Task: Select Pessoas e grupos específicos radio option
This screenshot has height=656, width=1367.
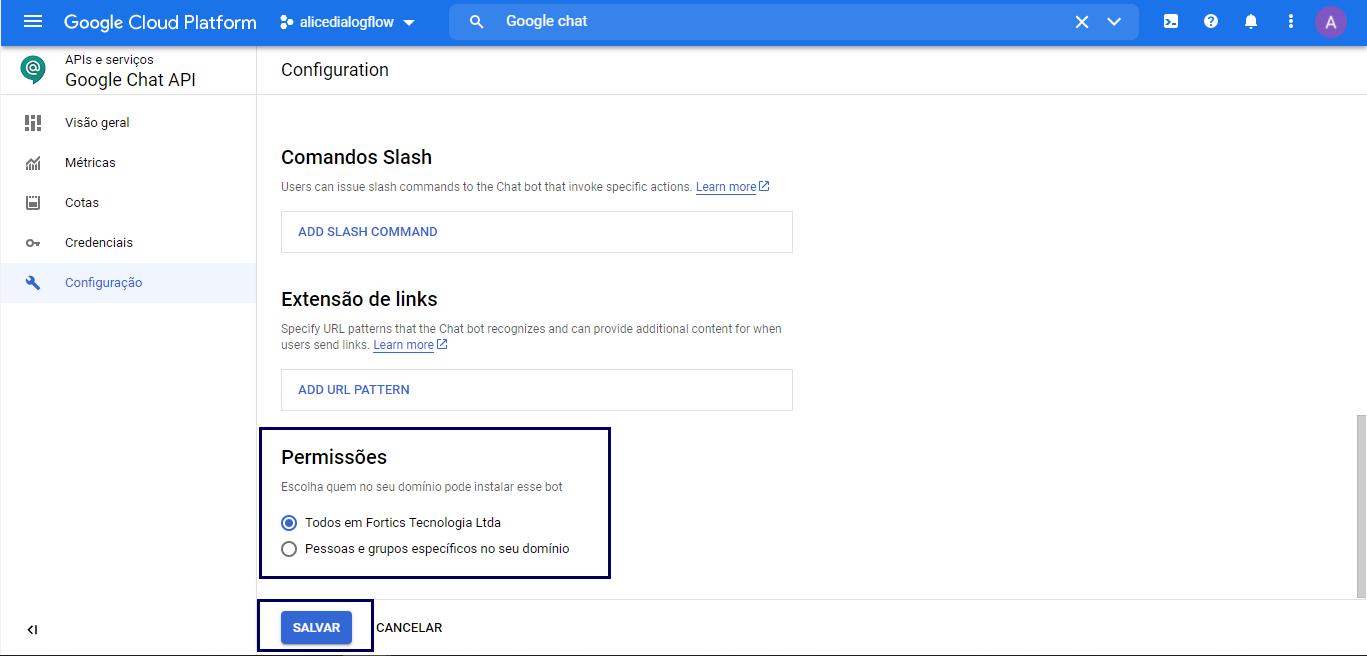Action: pyautogui.click(x=289, y=549)
